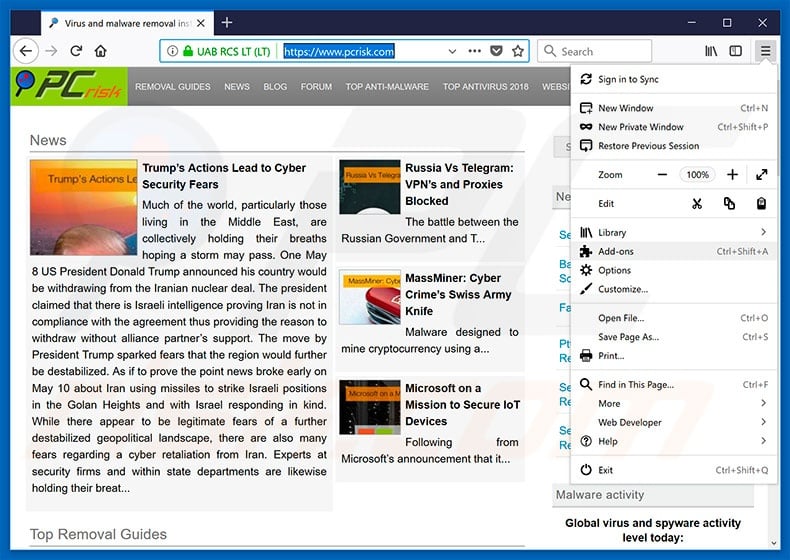Click the PCrisk site logo
This screenshot has width=790, height=560.
coord(69,86)
